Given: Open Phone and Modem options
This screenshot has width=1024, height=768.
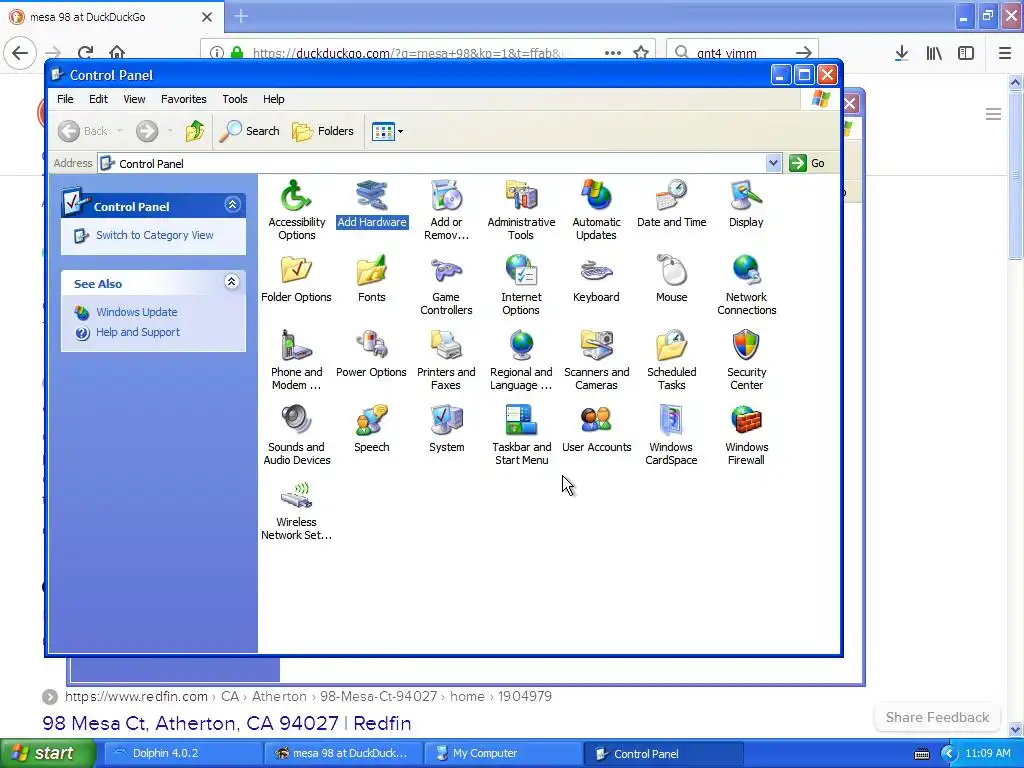Looking at the screenshot, I should [296, 360].
